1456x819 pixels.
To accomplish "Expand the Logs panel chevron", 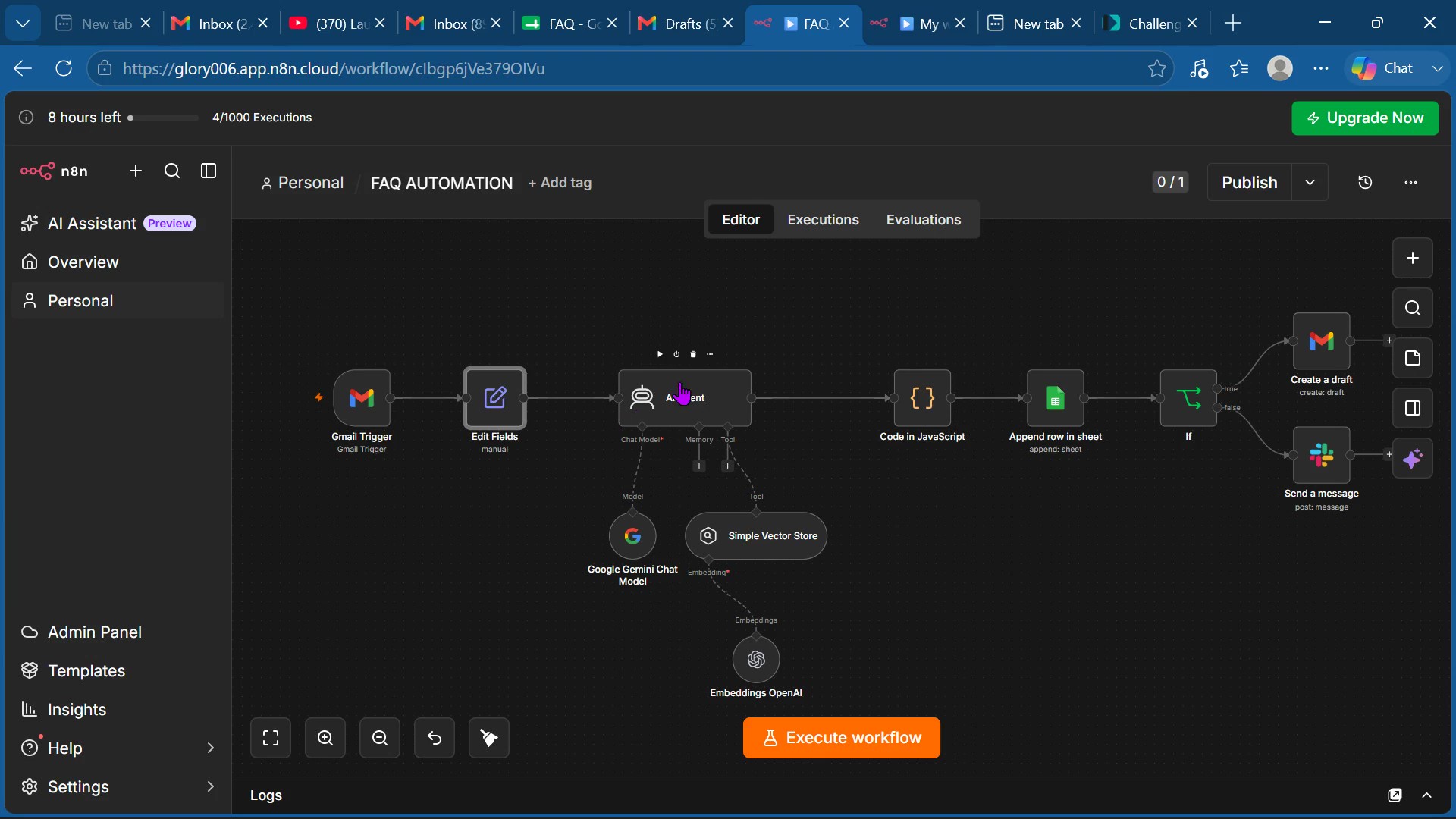I will pos(1426,795).
